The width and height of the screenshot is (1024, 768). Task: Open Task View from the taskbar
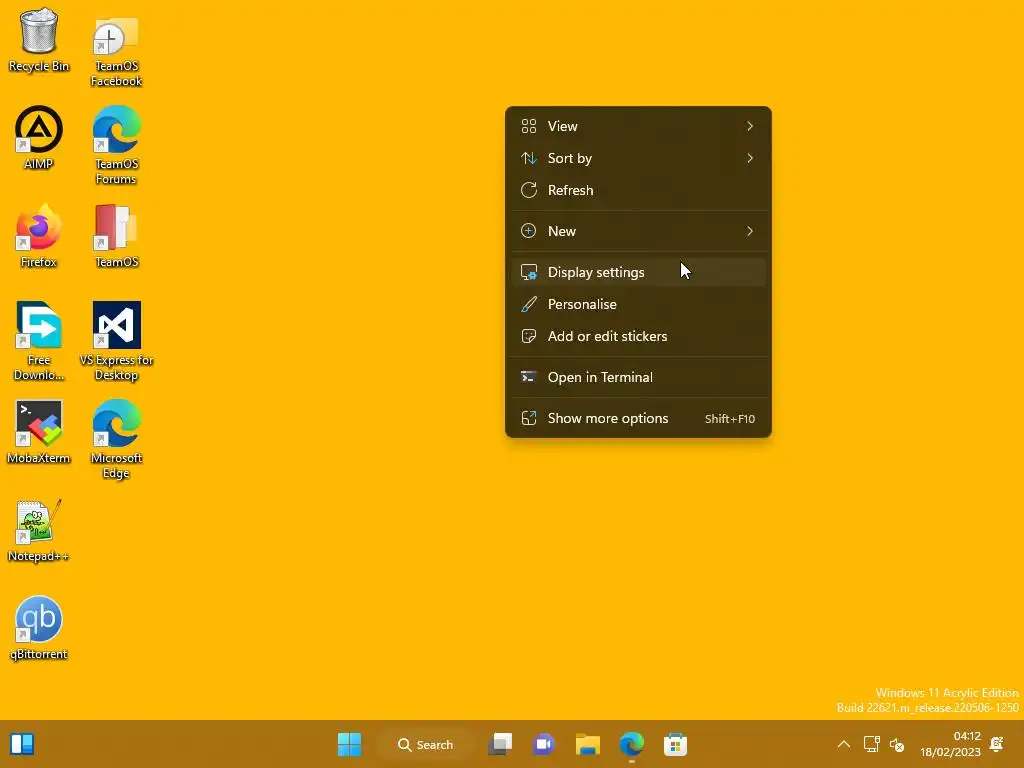tap(501, 744)
